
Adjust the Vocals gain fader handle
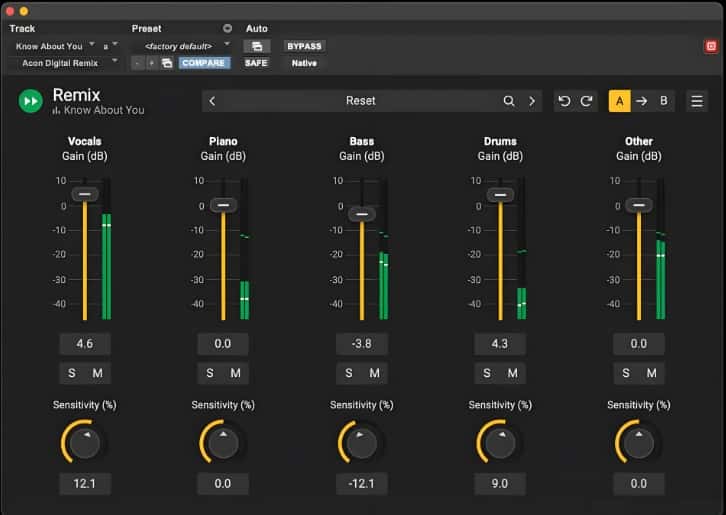point(85,194)
